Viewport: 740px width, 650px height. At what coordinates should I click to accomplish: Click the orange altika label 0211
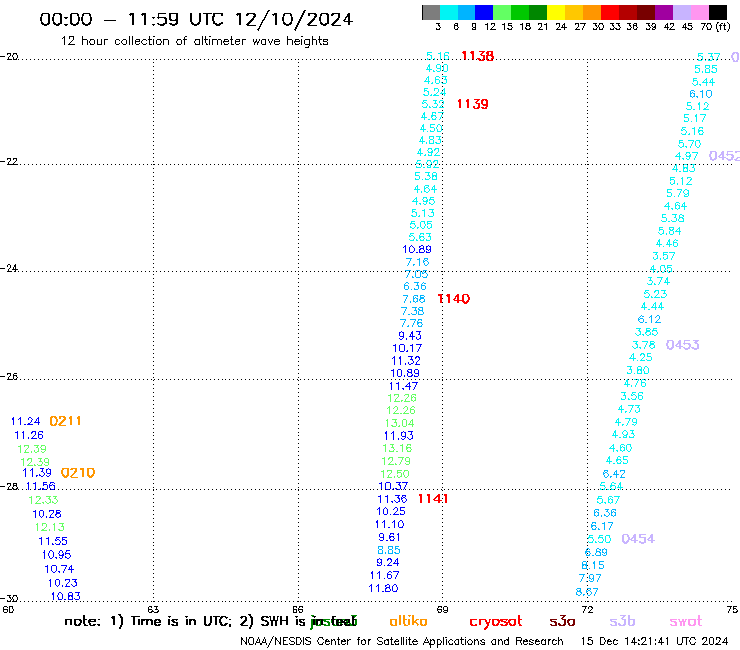coord(65,421)
